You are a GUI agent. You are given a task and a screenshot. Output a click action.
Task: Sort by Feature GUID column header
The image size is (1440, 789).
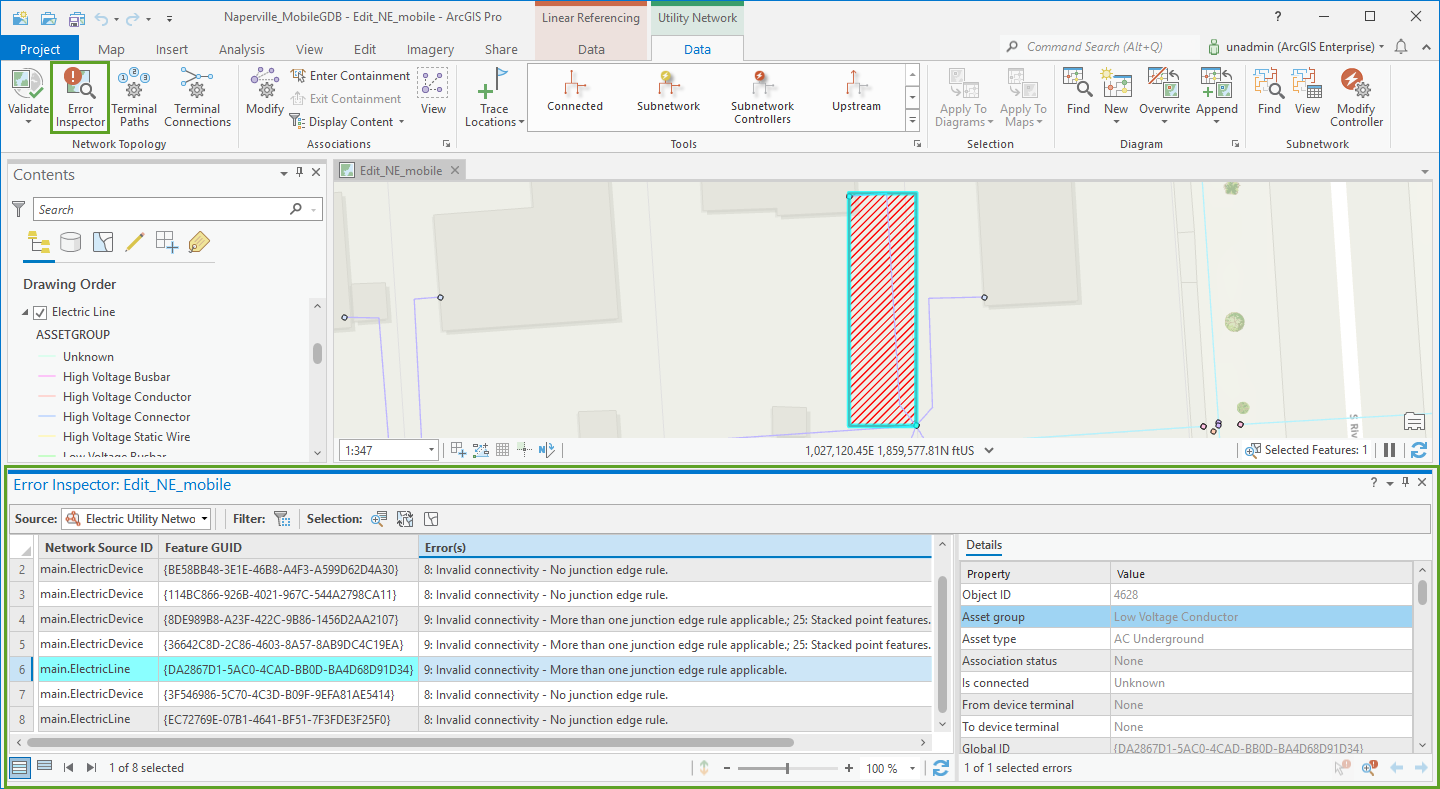coord(288,547)
